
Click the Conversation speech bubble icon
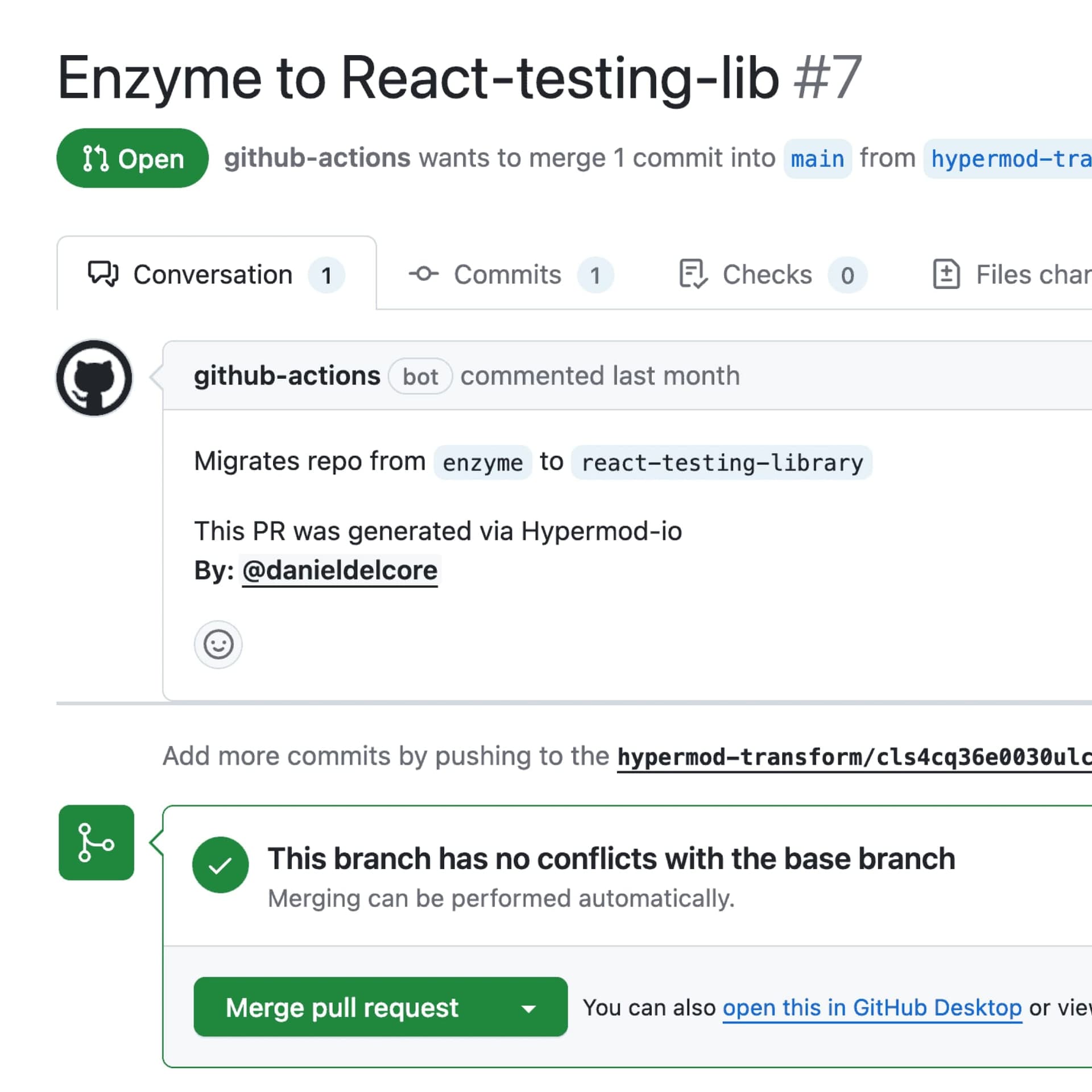pos(103,274)
